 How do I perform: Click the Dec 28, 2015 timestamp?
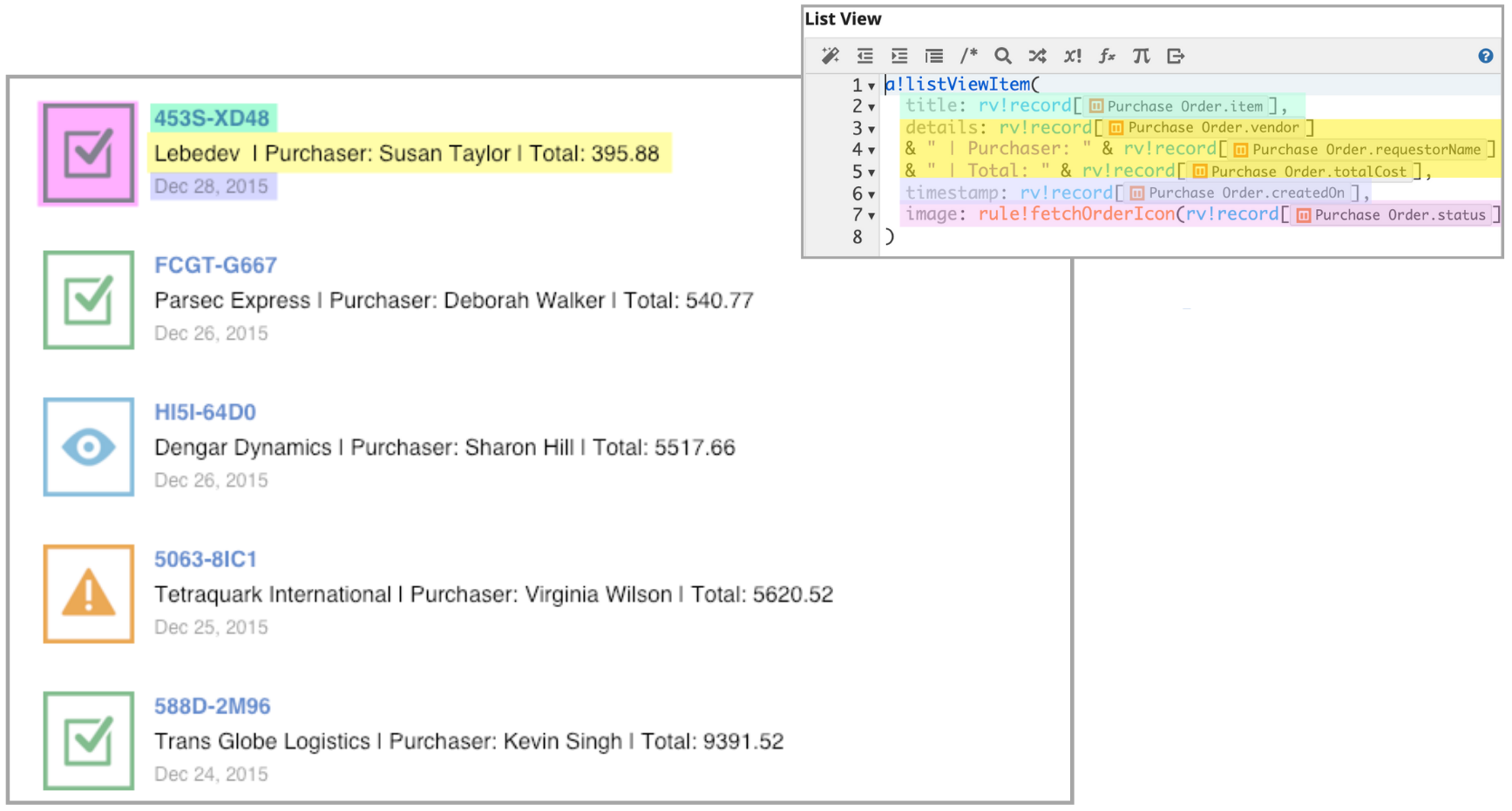click(x=211, y=186)
